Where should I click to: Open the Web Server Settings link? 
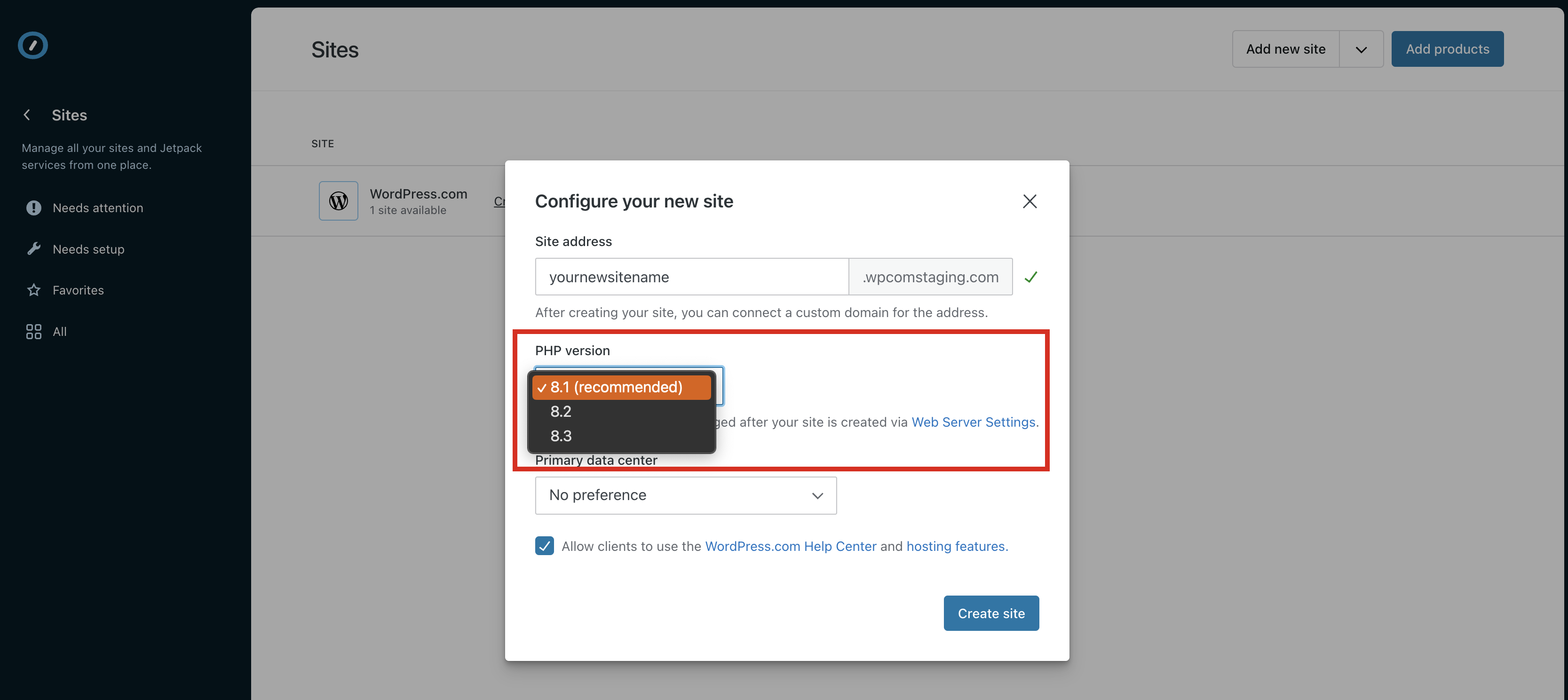tap(973, 422)
